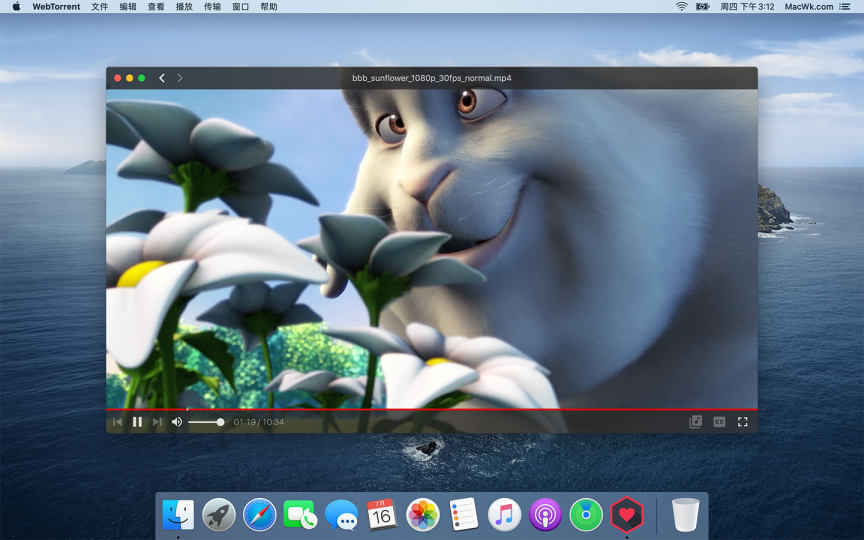The height and width of the screenshot is (540, 864).
Task: Adjust the volume slider
Action: (x=206, y=422)
